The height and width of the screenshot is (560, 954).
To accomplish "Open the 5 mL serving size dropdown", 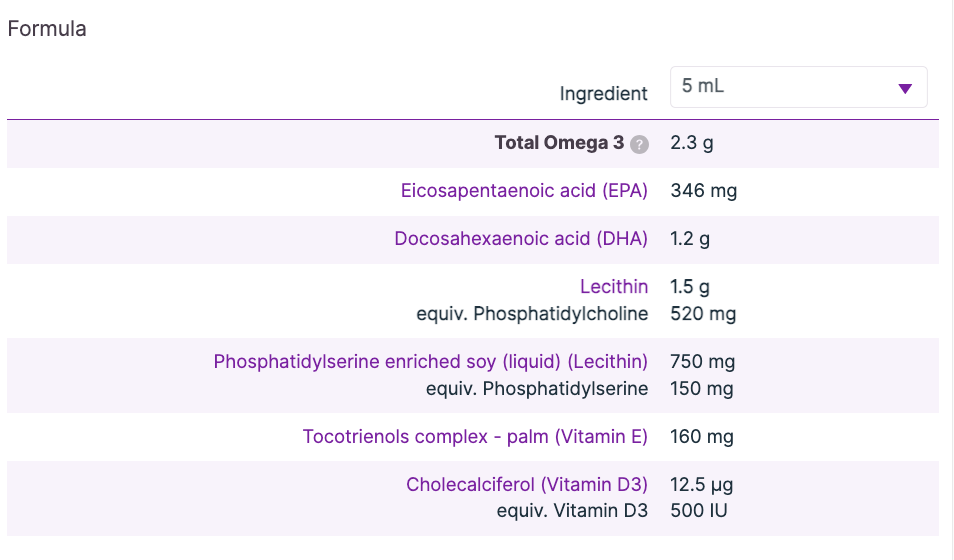I will 798,87.
